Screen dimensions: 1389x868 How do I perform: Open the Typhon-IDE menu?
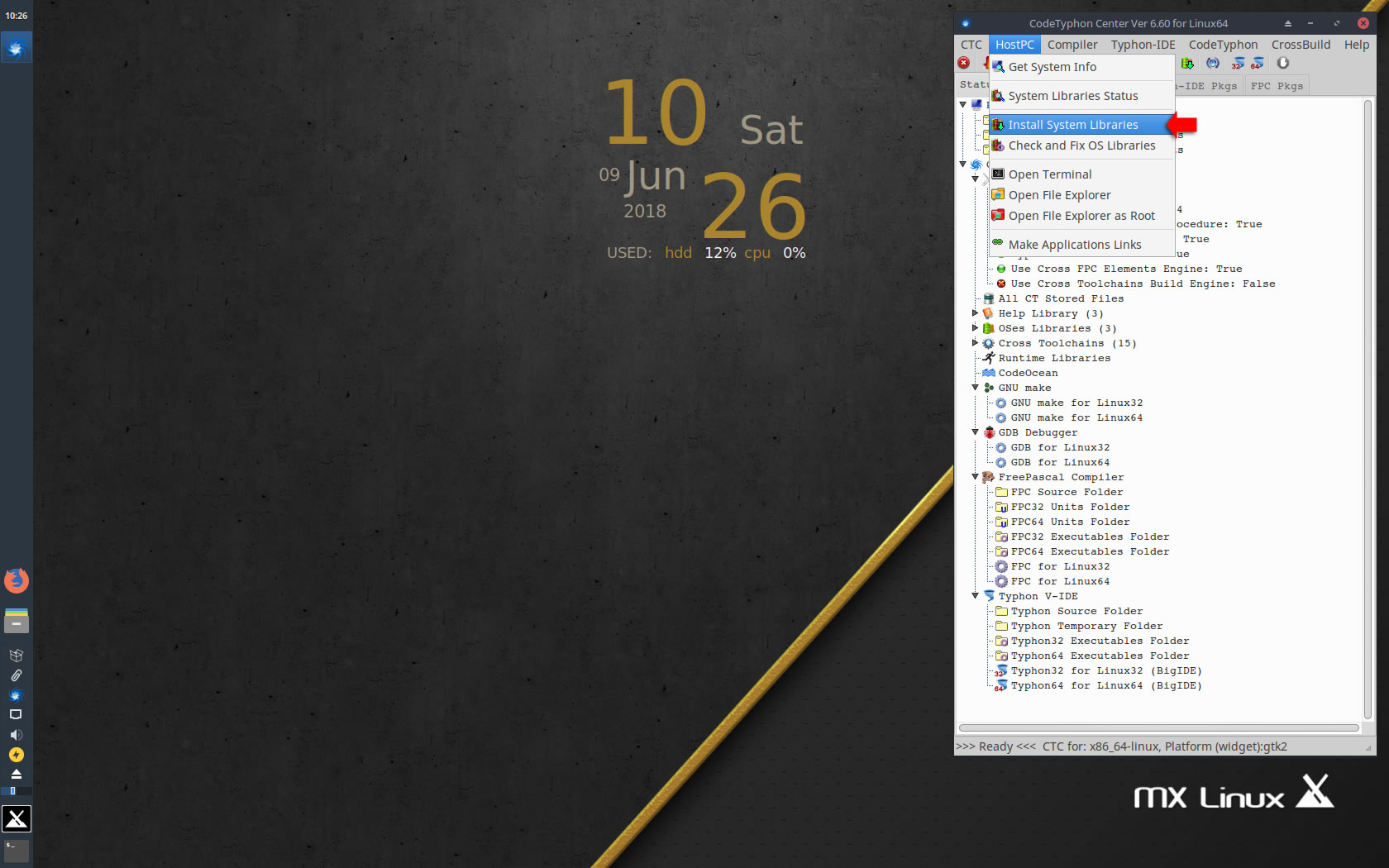point(1143,45)
